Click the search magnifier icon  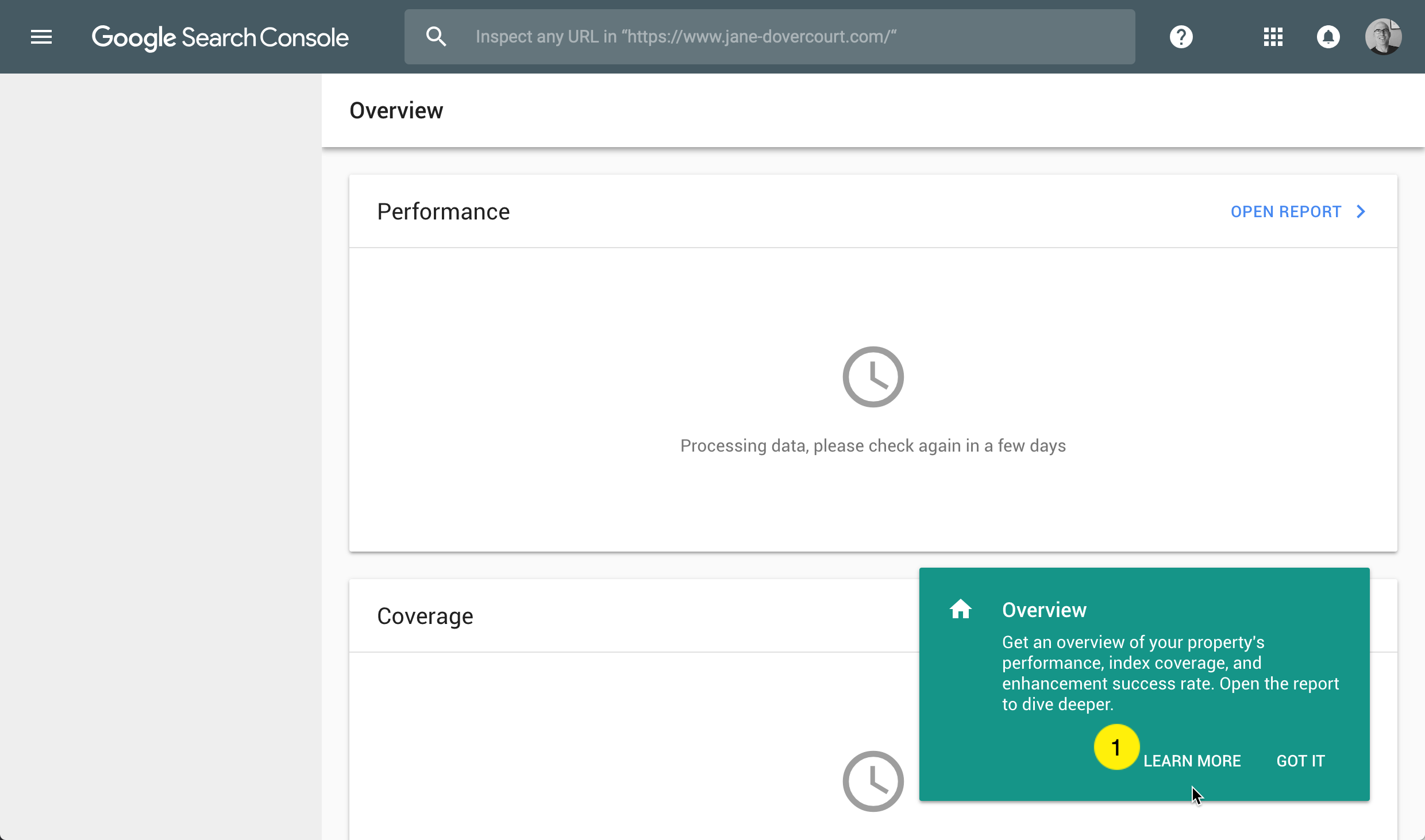click(436, 37)
